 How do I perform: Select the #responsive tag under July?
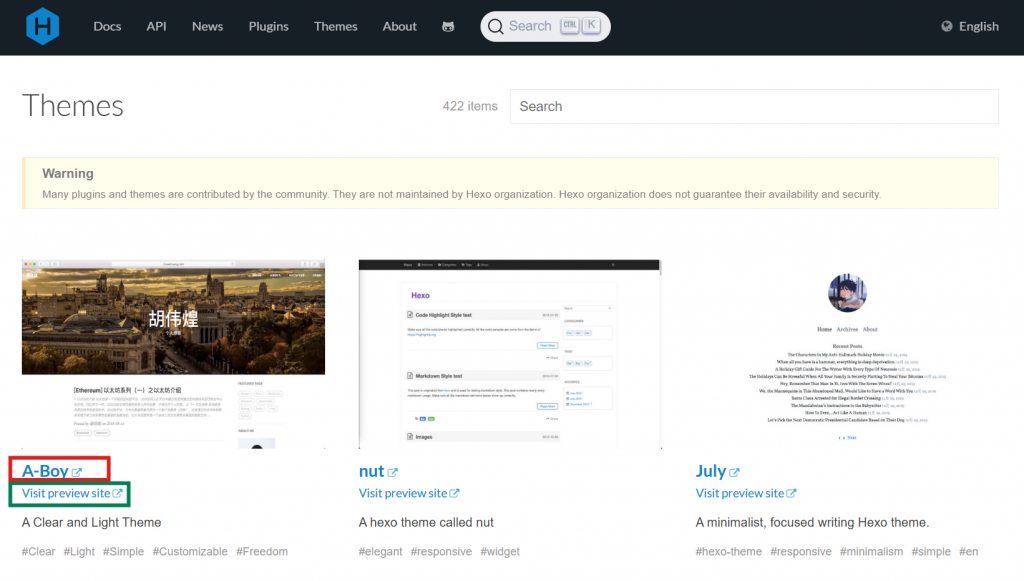[x=801, y=552]
